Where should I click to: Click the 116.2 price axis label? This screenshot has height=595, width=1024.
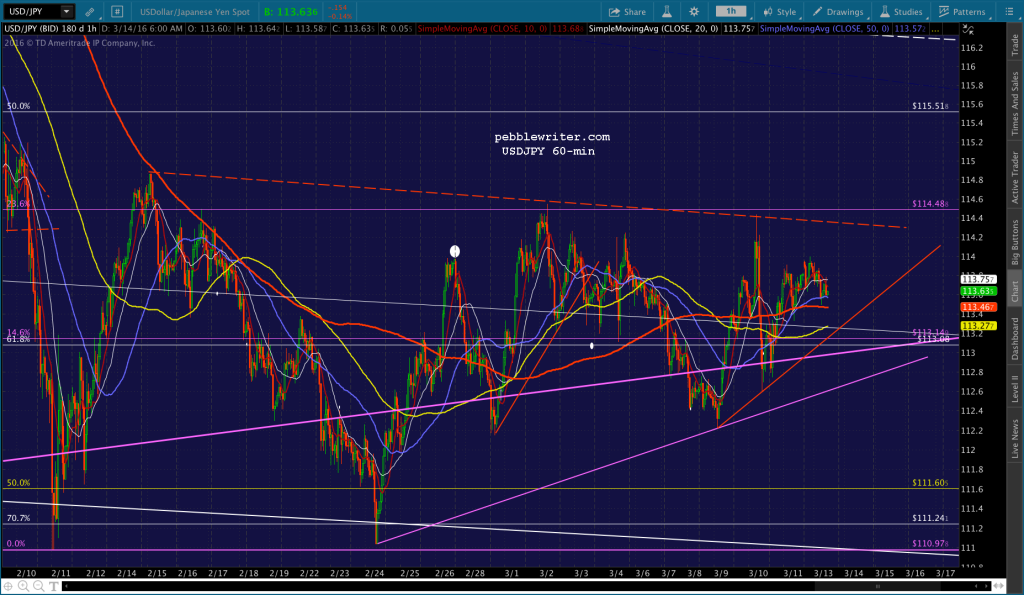pos(972,48)
